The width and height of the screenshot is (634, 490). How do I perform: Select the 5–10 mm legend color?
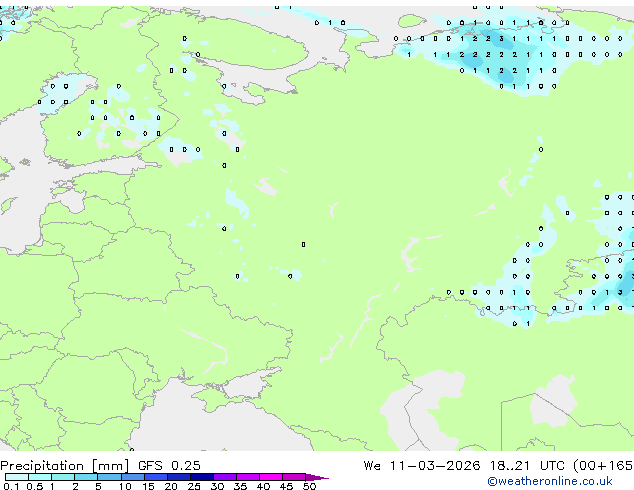110,477
